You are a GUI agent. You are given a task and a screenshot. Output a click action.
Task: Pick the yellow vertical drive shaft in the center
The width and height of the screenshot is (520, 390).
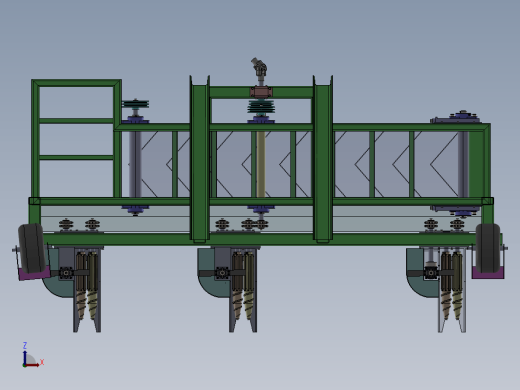261,164
